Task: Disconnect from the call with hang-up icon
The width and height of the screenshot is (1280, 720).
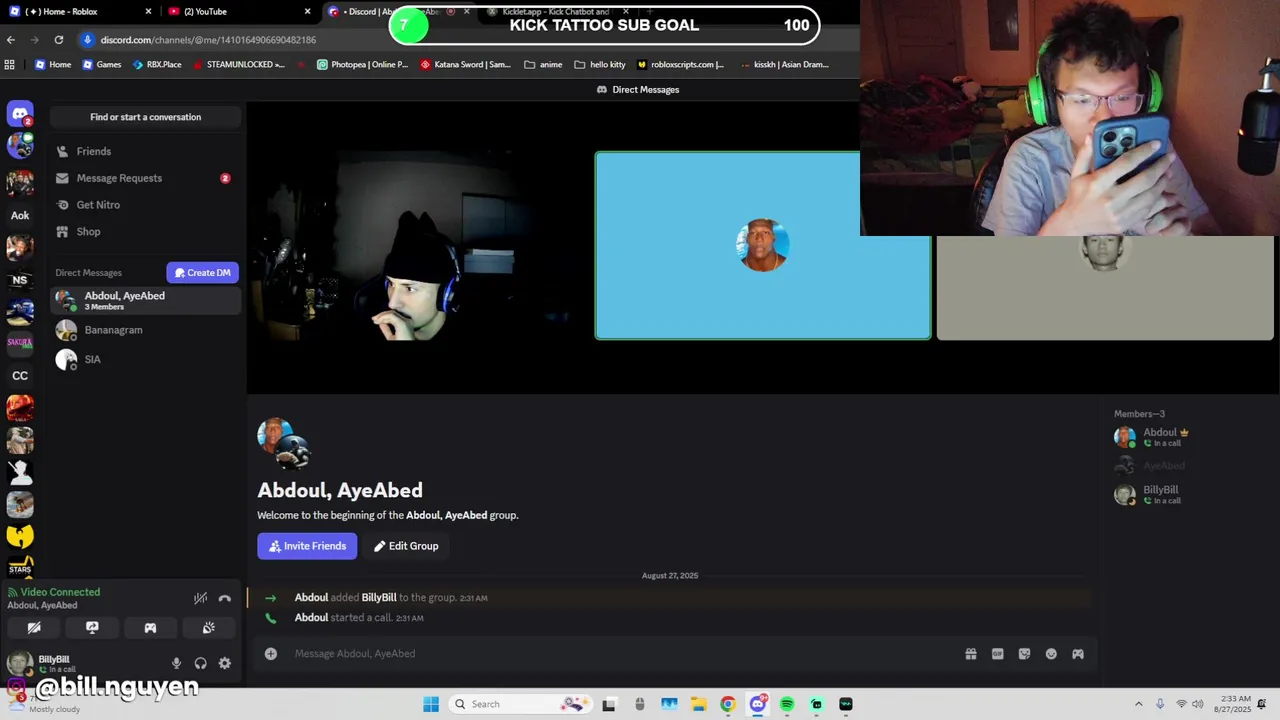Action: (x=225, y=598)
